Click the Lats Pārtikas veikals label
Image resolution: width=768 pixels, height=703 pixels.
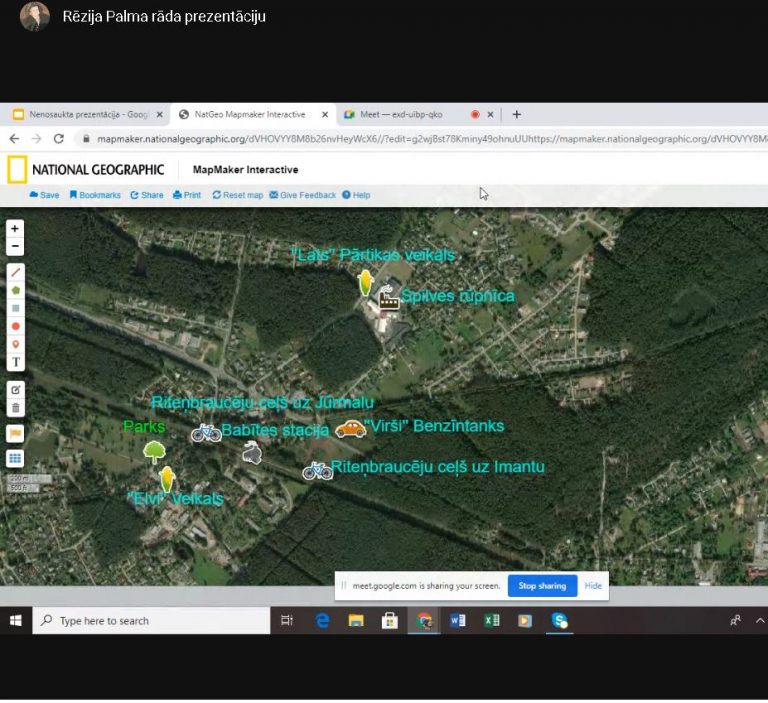373,255
